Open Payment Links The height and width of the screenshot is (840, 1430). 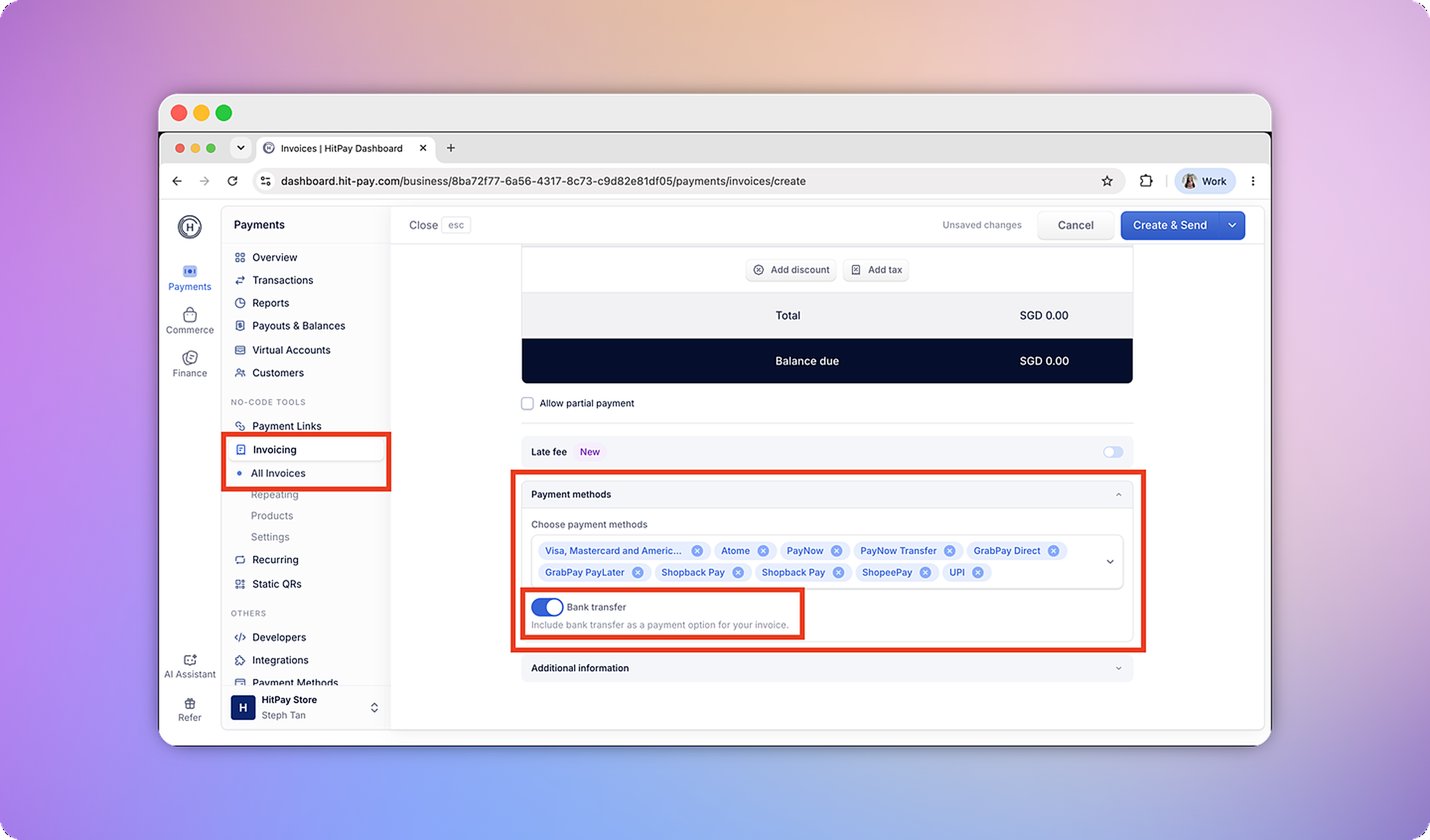(286, 425)
